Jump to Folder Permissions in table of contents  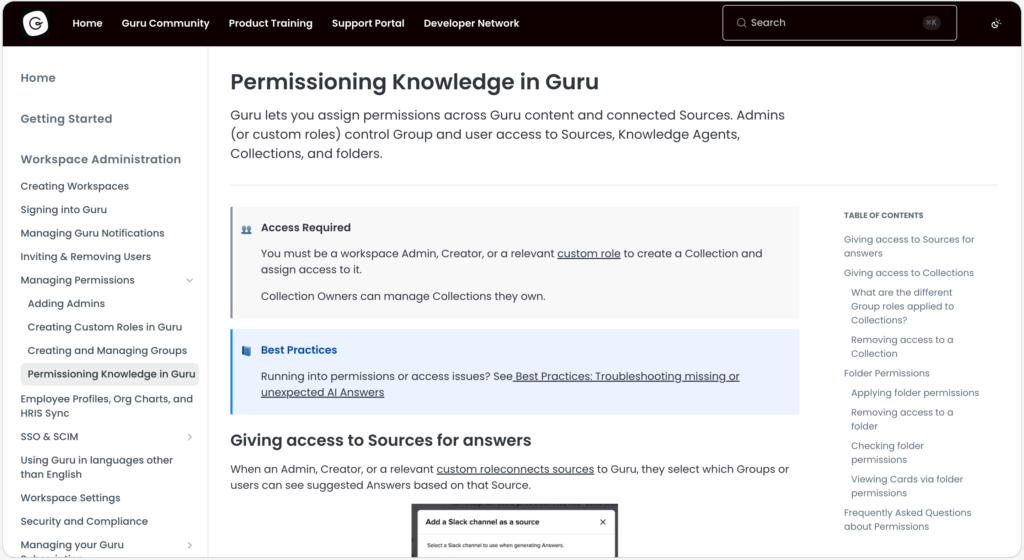[x=886, y=373]
